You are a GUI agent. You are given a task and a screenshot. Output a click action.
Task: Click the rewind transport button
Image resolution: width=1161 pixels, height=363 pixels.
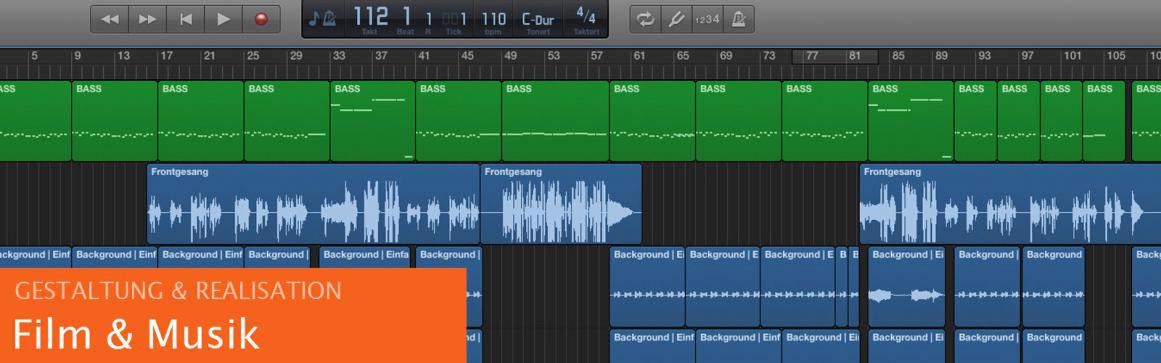110,19
